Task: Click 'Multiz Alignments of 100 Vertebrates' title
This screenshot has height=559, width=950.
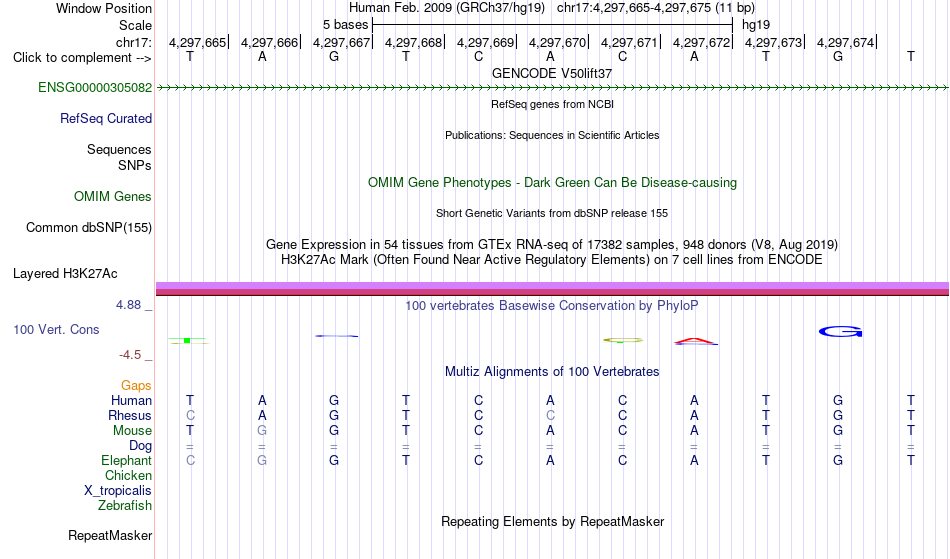Action: click(552, 371)
